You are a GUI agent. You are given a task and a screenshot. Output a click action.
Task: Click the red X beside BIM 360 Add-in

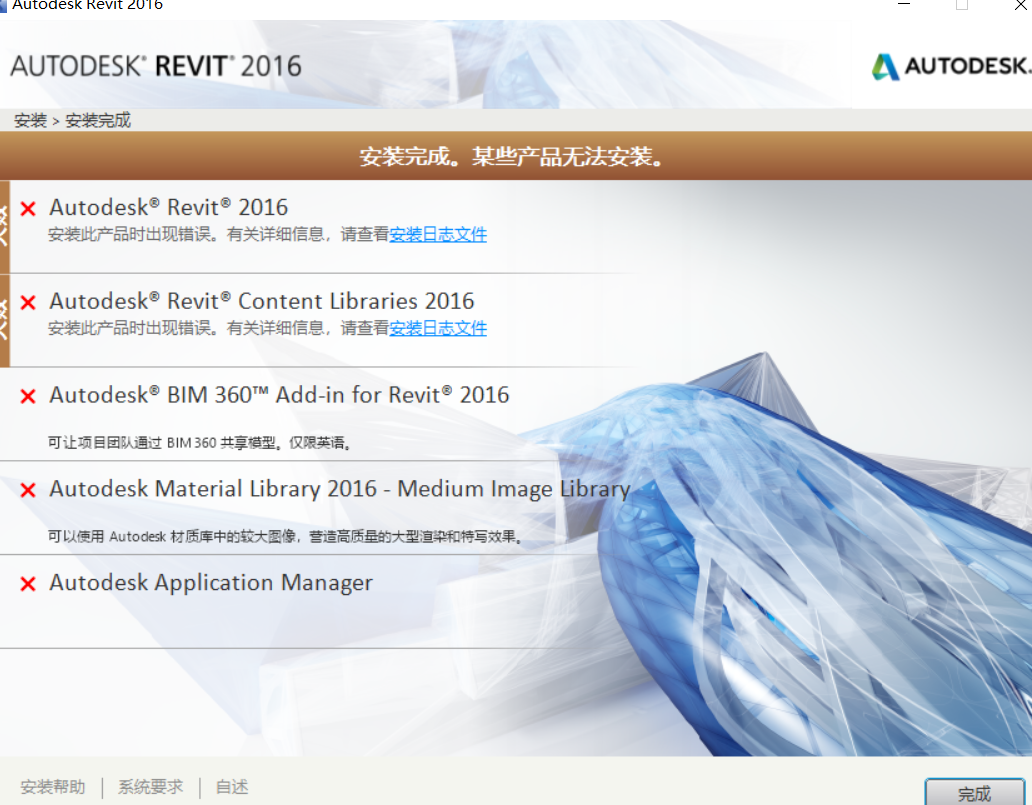[28, 396]
